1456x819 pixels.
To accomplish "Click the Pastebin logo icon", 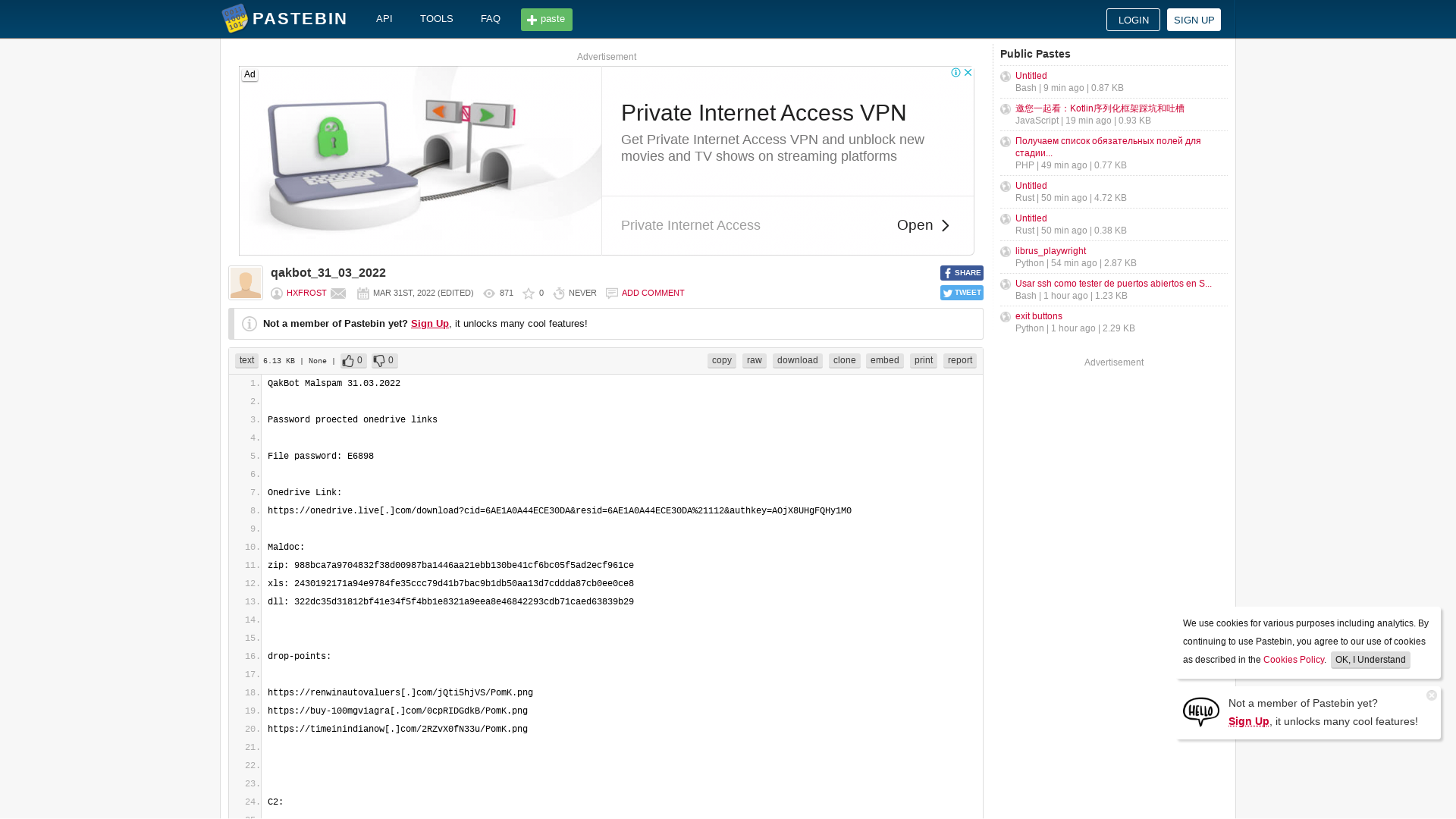I will pos(234,19).
